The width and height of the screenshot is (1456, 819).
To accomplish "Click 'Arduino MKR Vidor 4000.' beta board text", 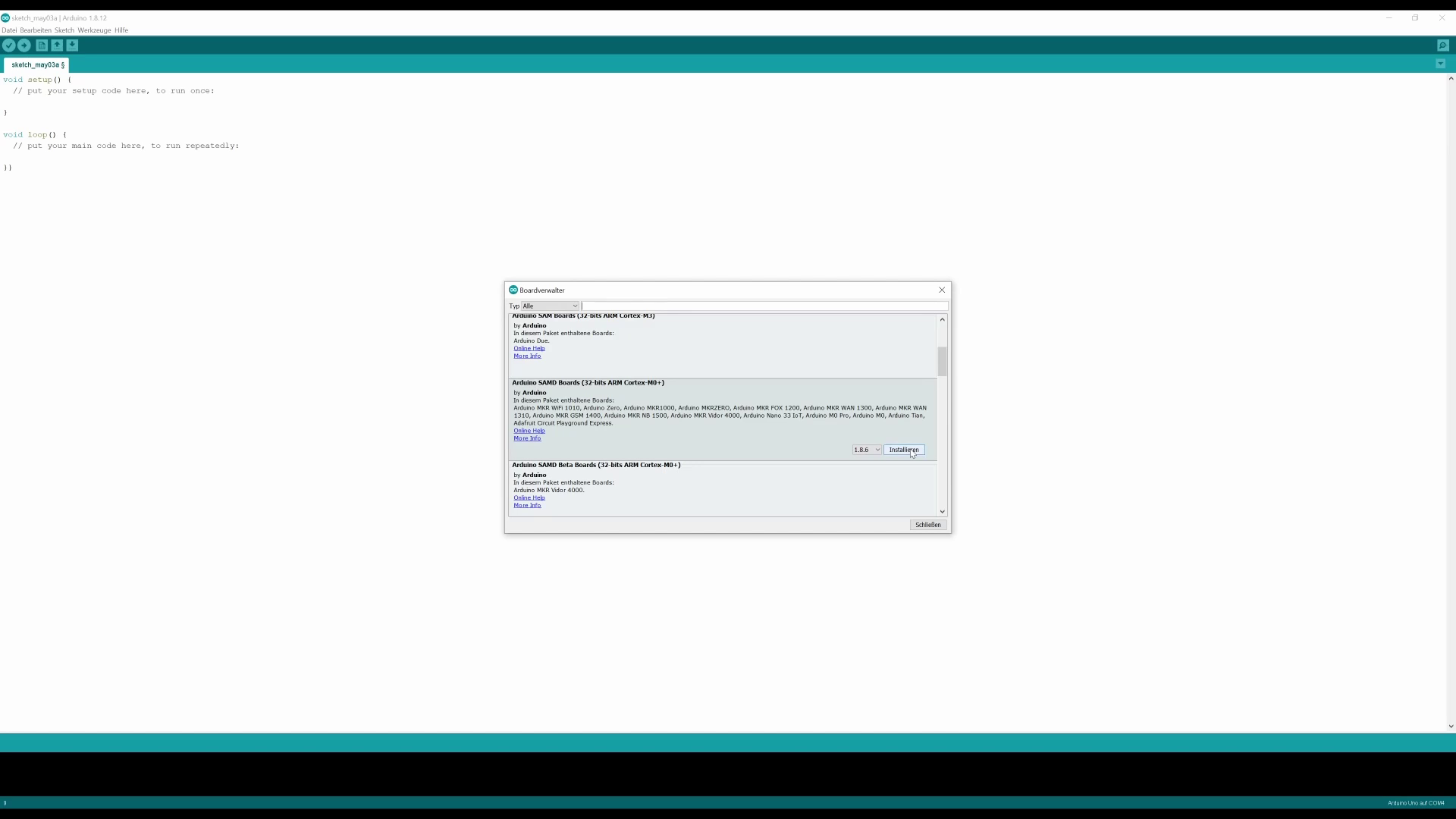I will (549, 491).
